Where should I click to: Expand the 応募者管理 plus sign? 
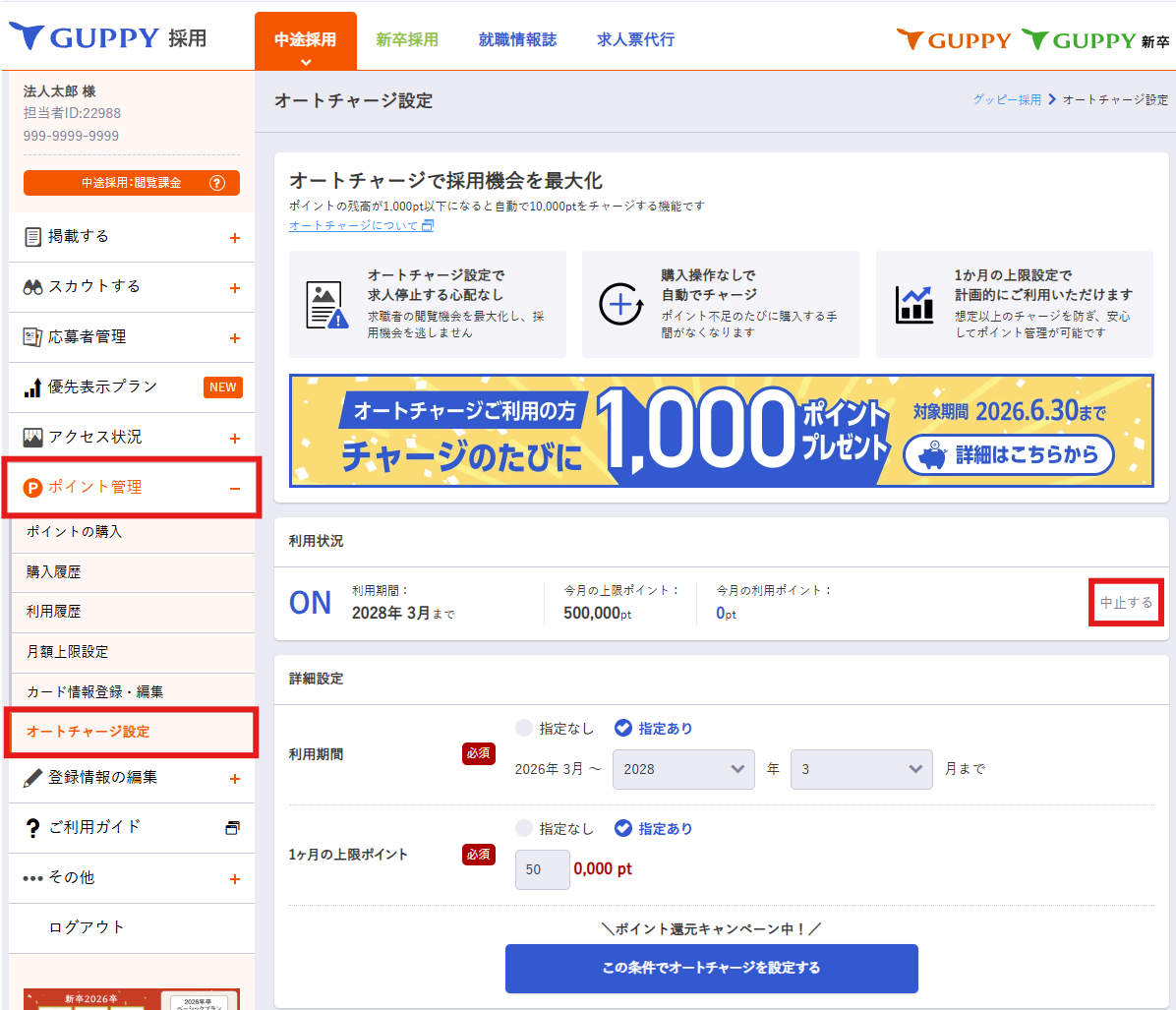[235, 338]
